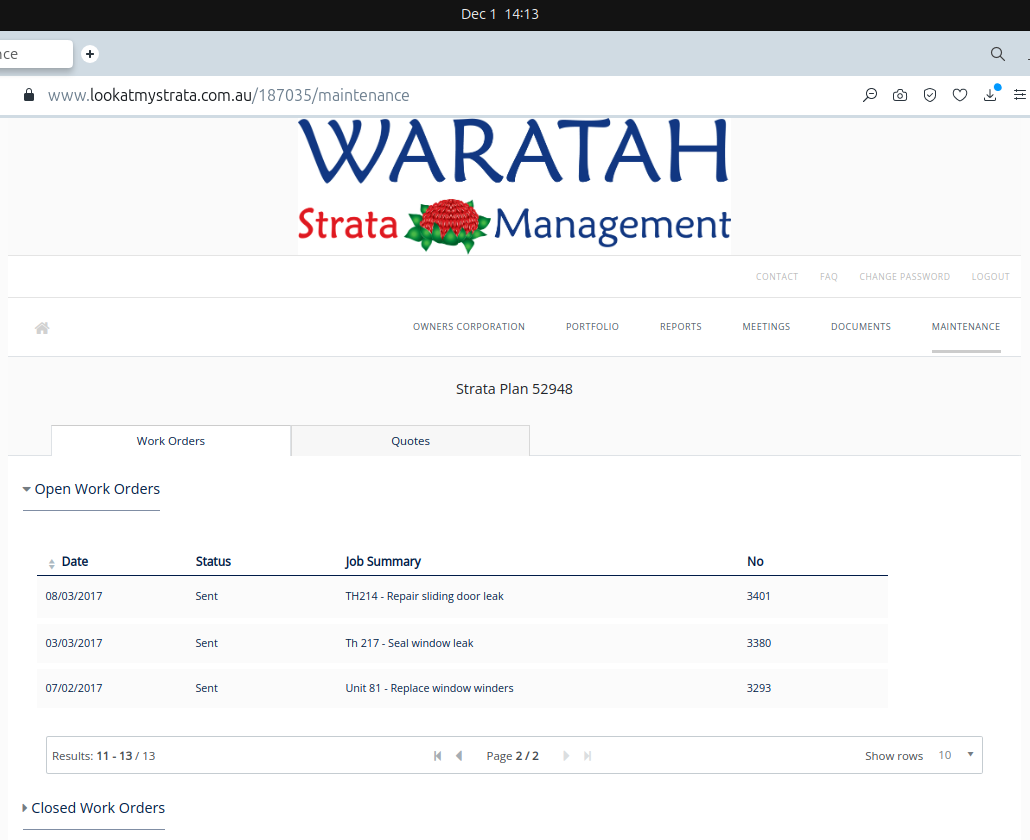This screenshot has width=1030, height=840.
Task: Take a snapshot with the camera icon
Action: 900,95
